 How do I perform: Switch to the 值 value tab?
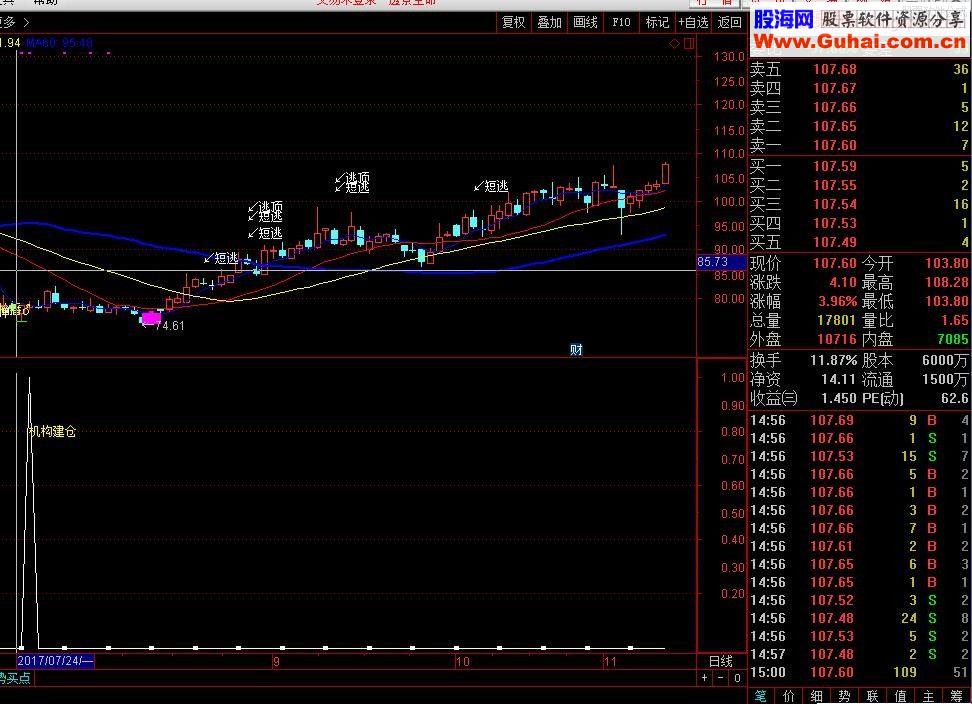pos(900,696)
